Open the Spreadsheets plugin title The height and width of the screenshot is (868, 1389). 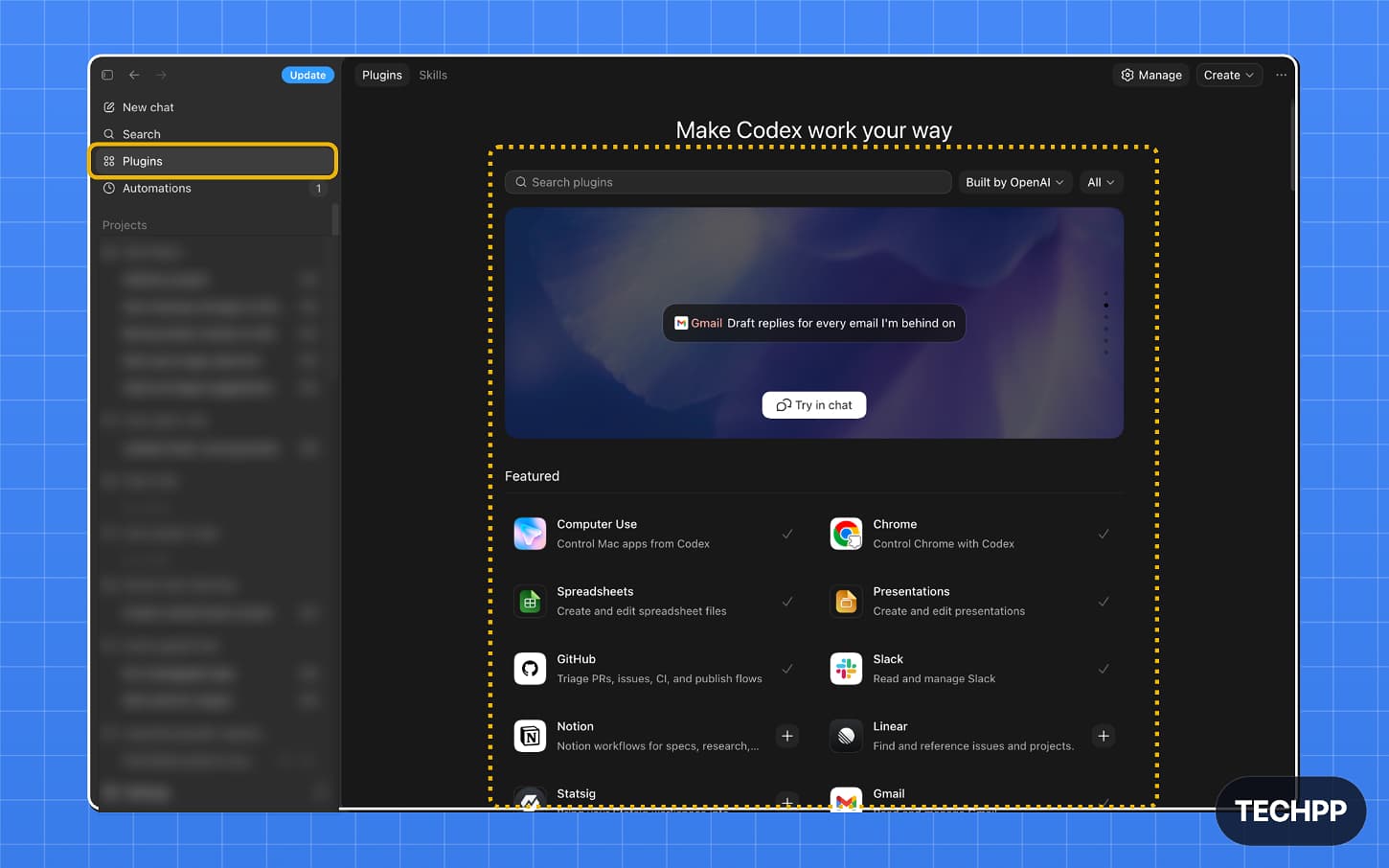tap(595, 591)
